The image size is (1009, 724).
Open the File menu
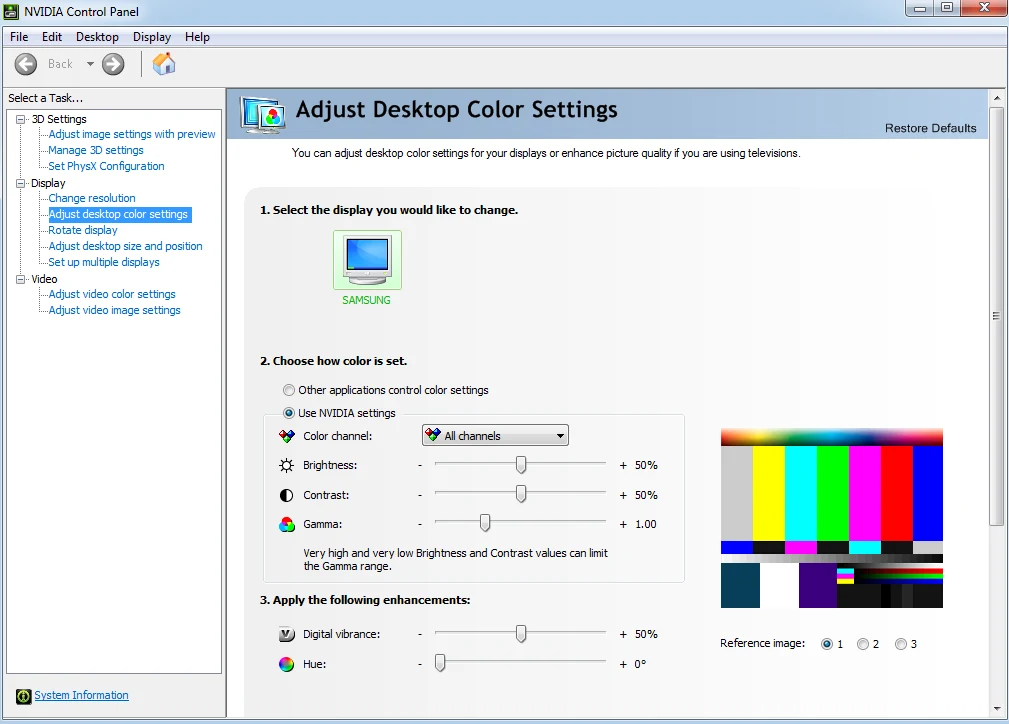[x=19, y=37]
